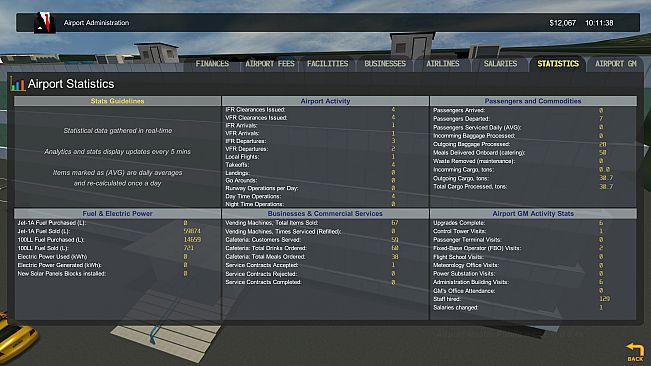
Task: Click the Salaries changed label
Action: click(455, 307)
